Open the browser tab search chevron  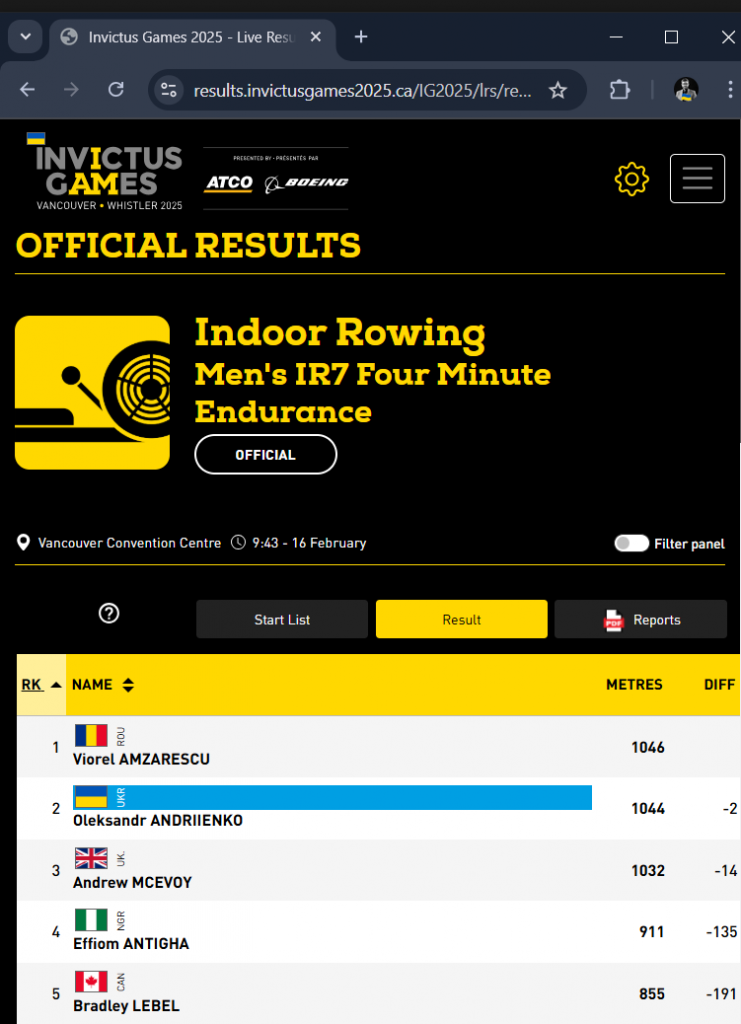[25, 36]
